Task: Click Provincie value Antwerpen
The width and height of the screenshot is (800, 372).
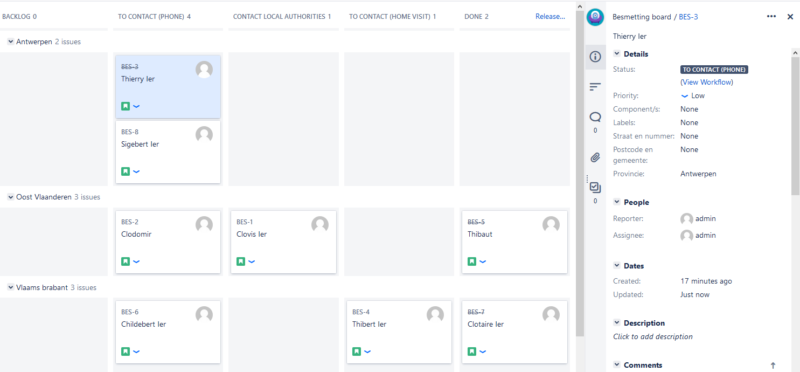Action: pos(698,174)
